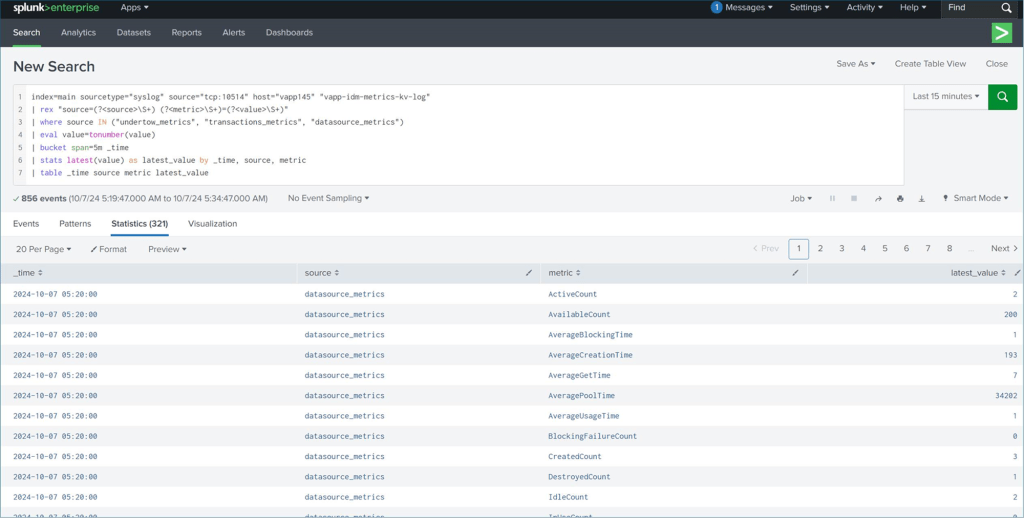Image resolution: width=1024 pixels, height=518 pixels.
Task: Click the green Splunk app arrow icon
Action: (x=1001, y=33)
